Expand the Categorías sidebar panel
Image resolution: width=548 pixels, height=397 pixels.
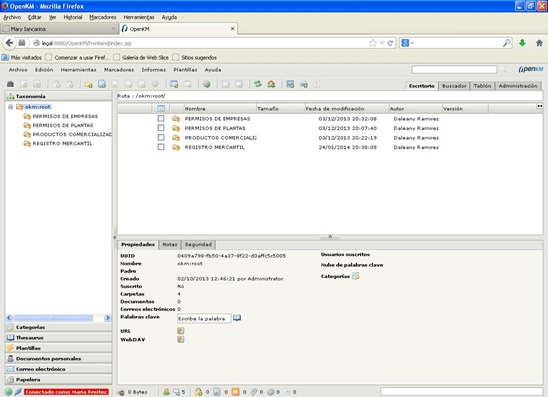(x=58, y=327)
